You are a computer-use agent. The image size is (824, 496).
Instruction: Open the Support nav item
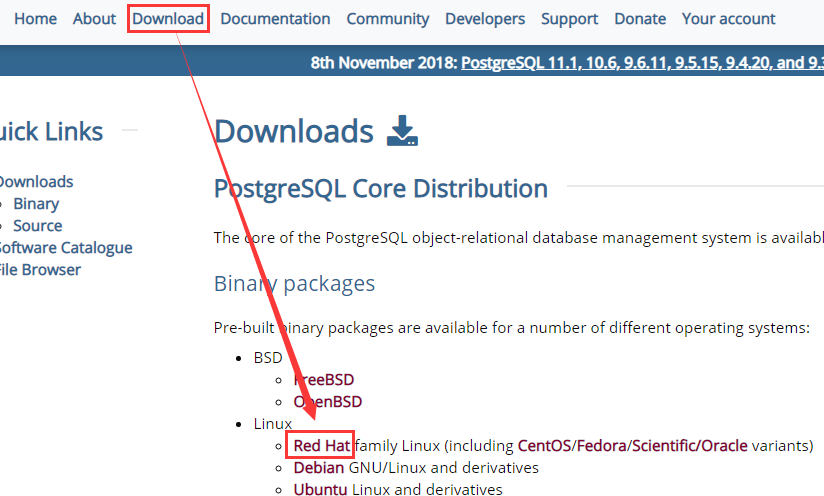570,19
